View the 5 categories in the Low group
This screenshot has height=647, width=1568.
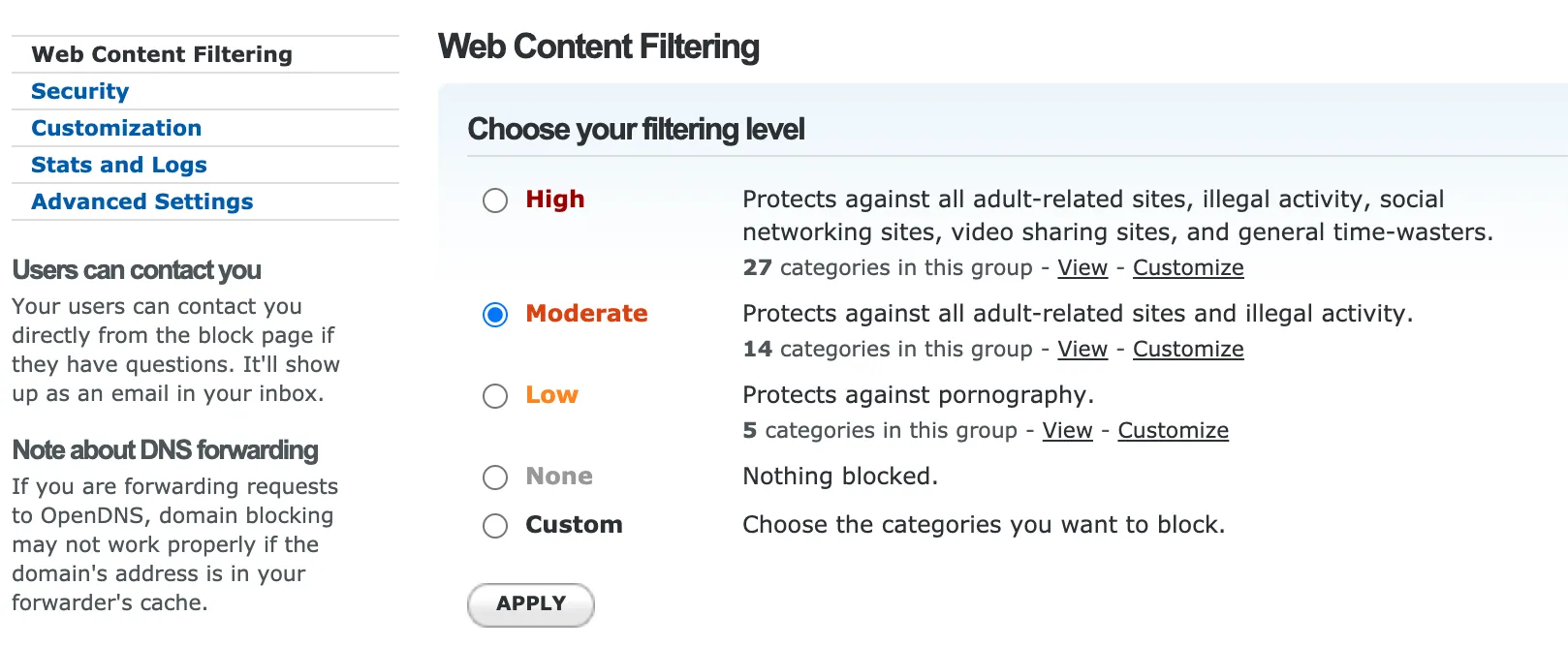1067,430
